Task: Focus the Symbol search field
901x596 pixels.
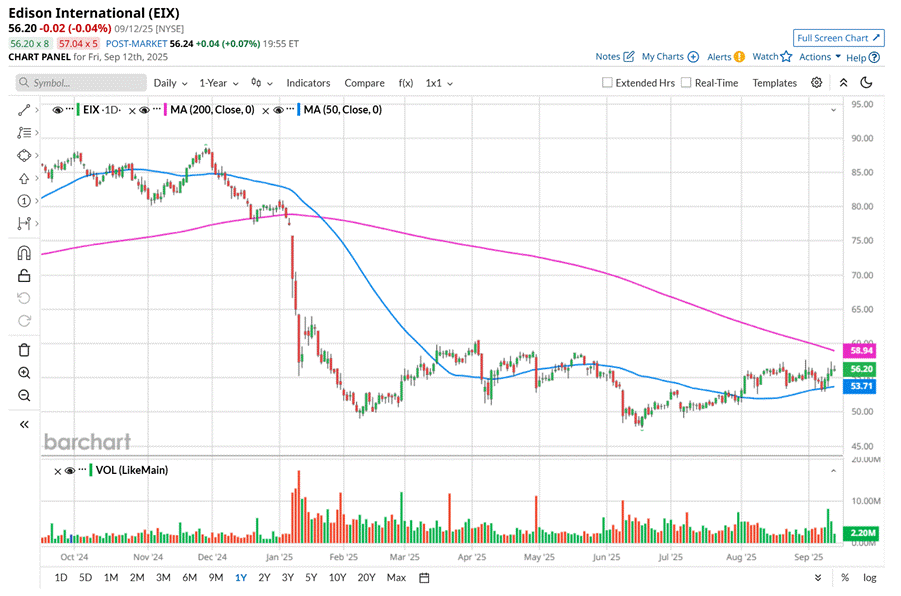Action: (81, 83)
